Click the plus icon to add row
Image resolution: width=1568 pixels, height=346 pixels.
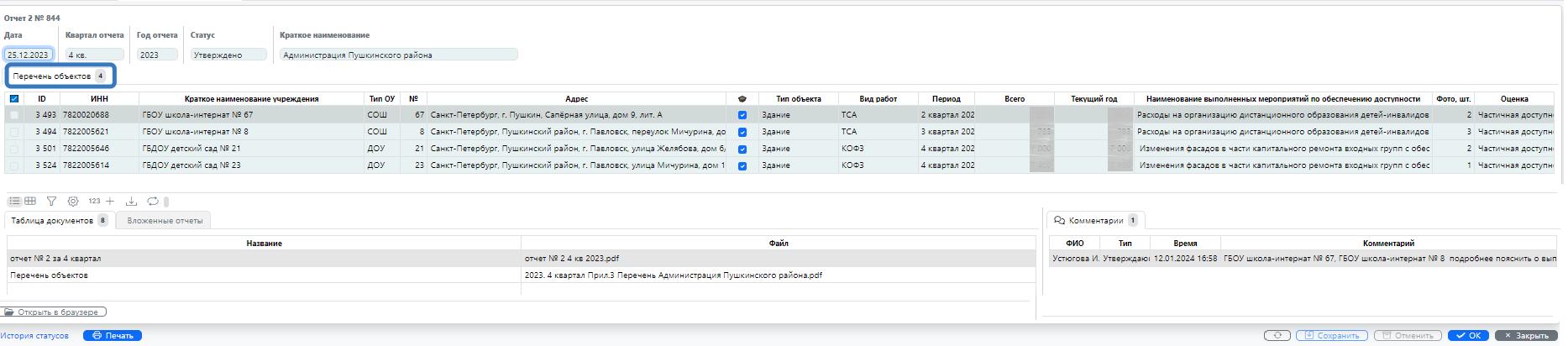pos(110,202)
